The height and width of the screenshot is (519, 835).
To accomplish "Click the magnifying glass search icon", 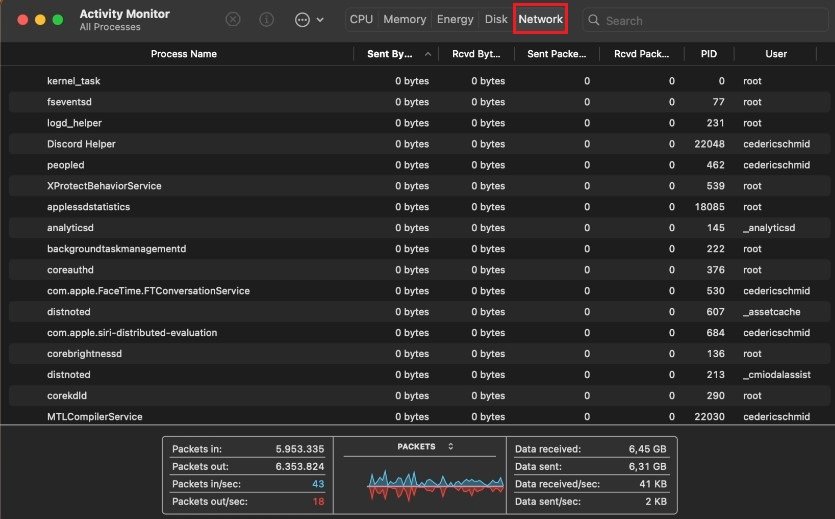I will point(594,20).
